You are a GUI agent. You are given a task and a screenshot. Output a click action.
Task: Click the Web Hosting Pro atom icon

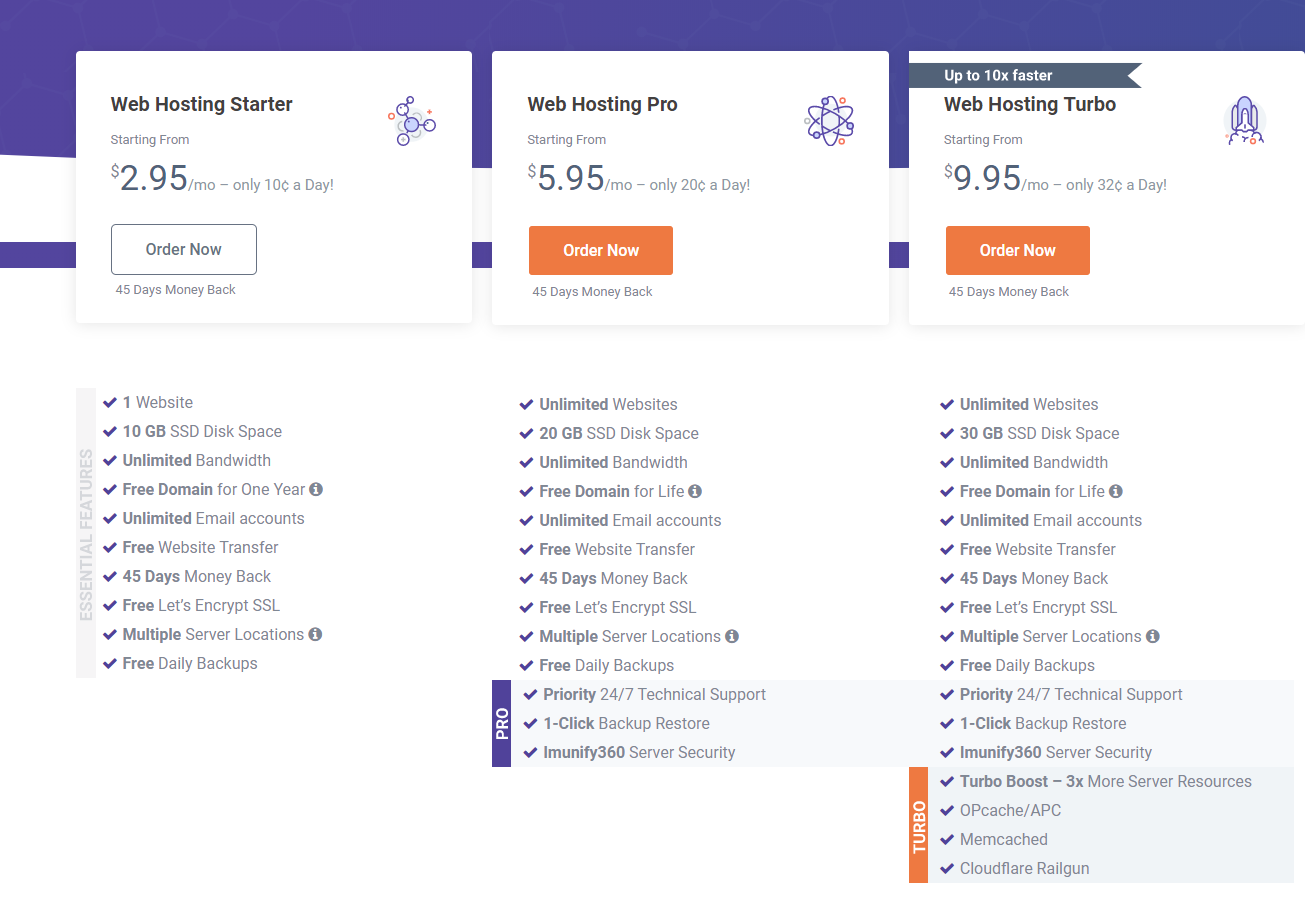coord(829,122)
